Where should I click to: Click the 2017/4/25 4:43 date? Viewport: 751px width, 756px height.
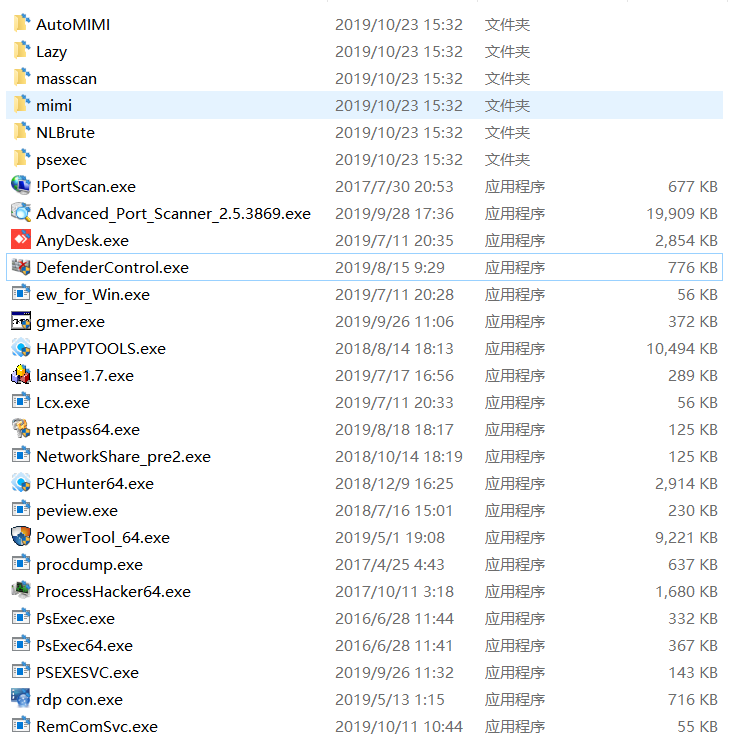point(389,565)
